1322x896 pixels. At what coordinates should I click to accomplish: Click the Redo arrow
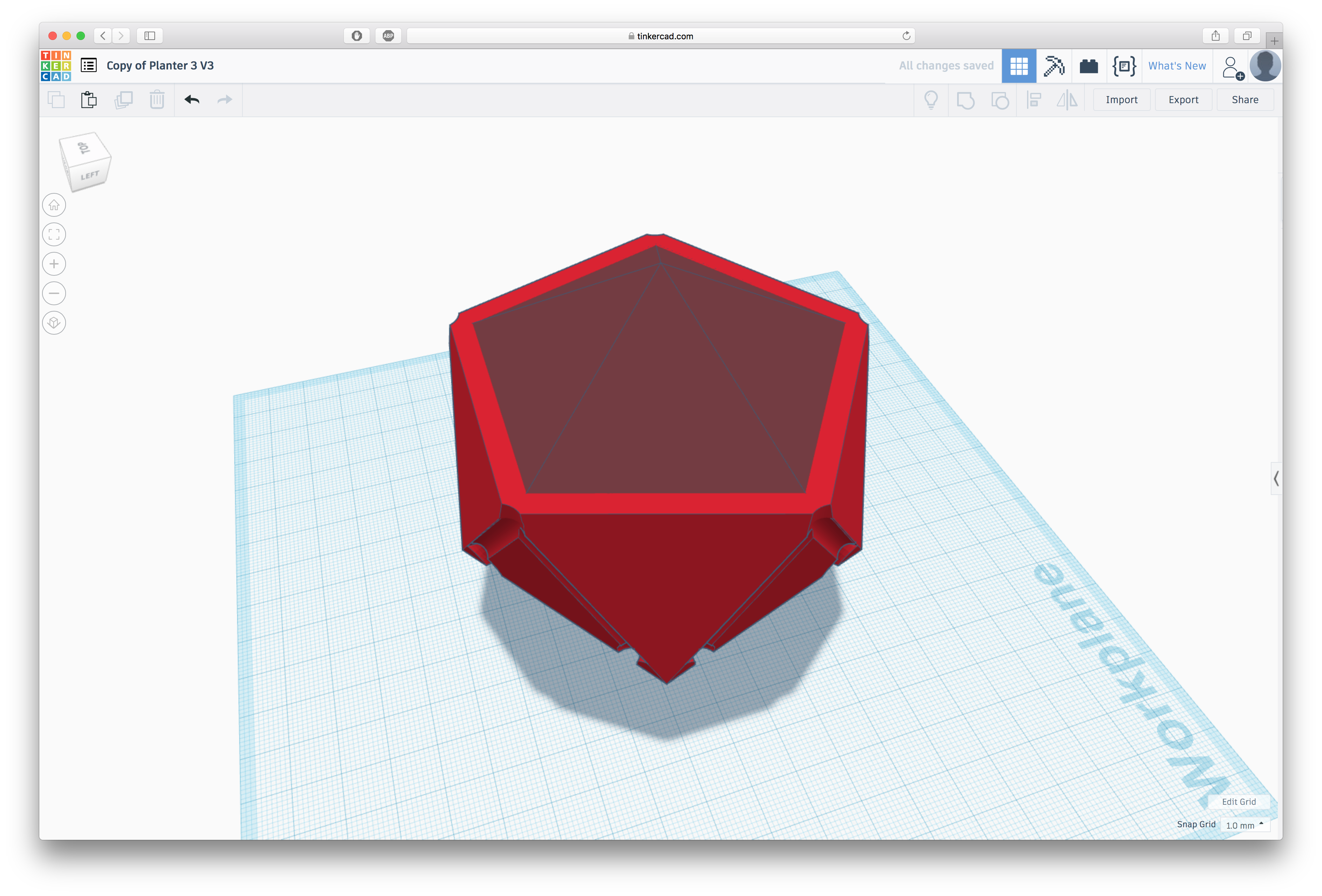tap(225, 100)
